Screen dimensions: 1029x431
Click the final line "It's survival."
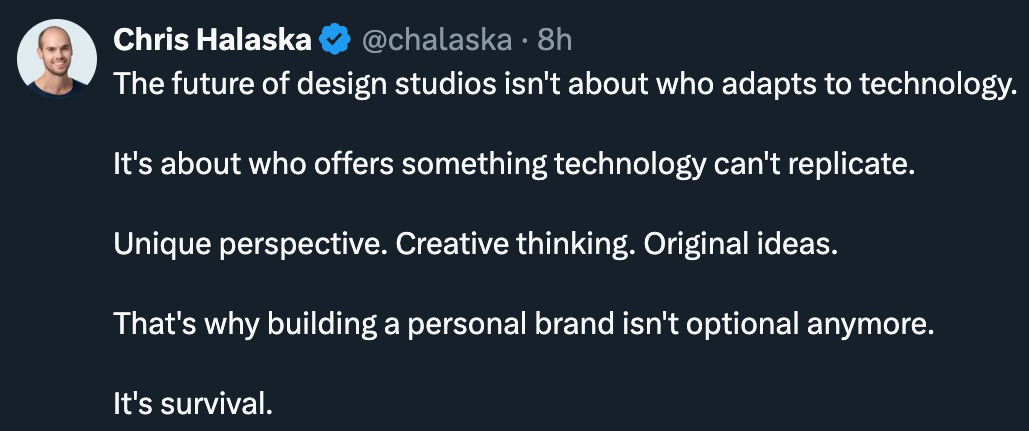[x=192, y=405]
